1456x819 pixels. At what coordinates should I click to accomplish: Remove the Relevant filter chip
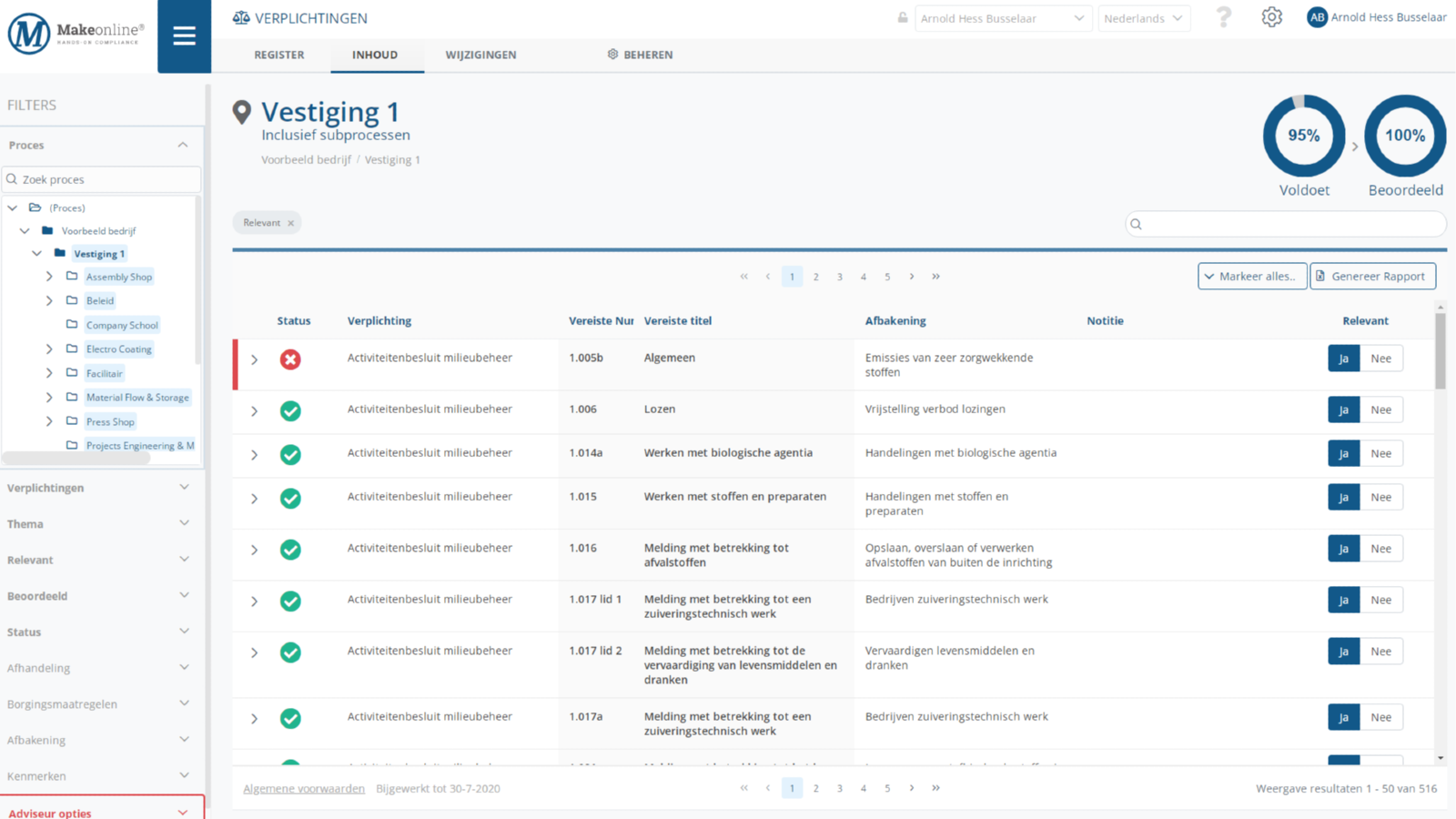tap(291, 223)
